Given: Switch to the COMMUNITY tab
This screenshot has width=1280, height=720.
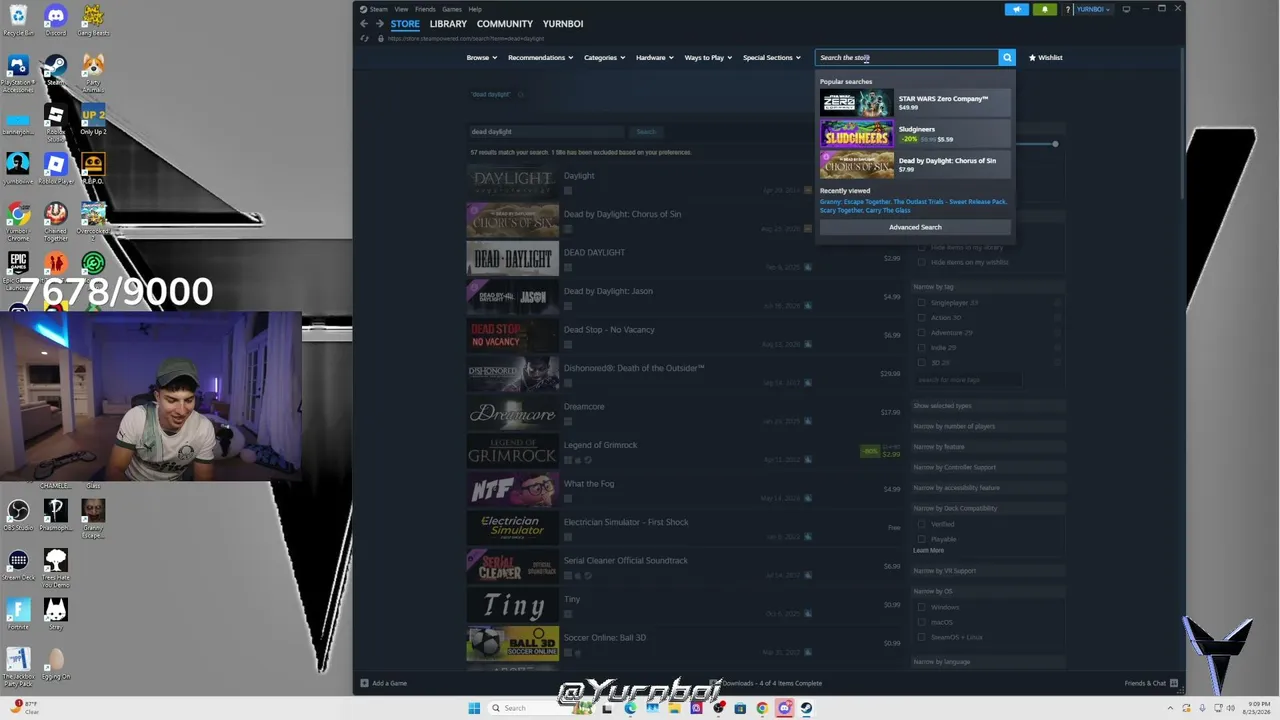Looking at the screenshot, I should [505, 24].
